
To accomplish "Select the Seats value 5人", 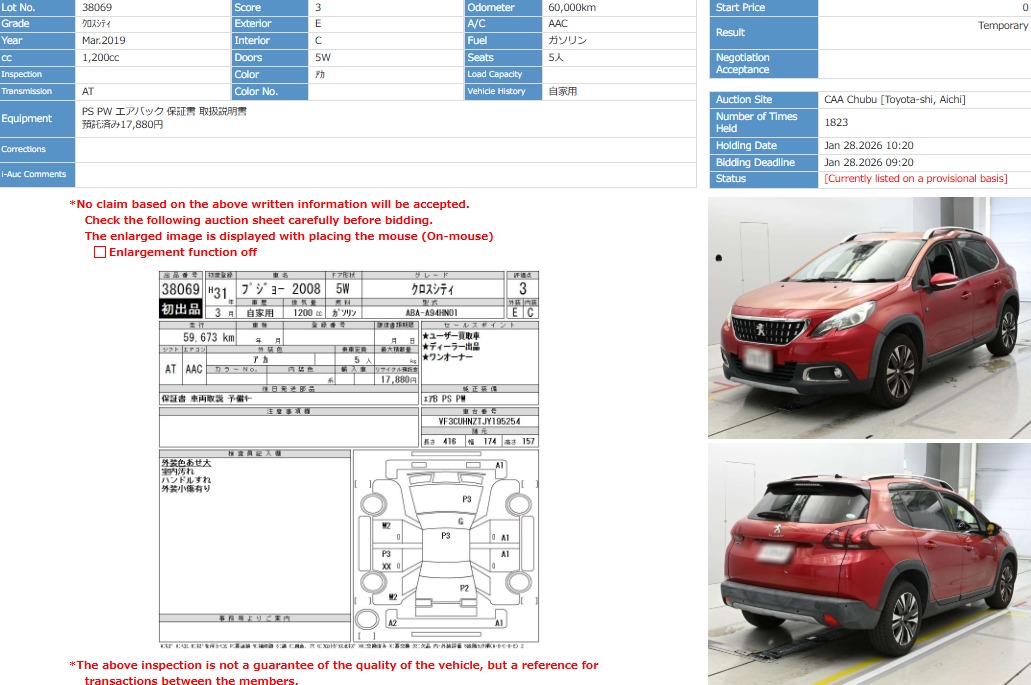I will (x=556, y=57).
